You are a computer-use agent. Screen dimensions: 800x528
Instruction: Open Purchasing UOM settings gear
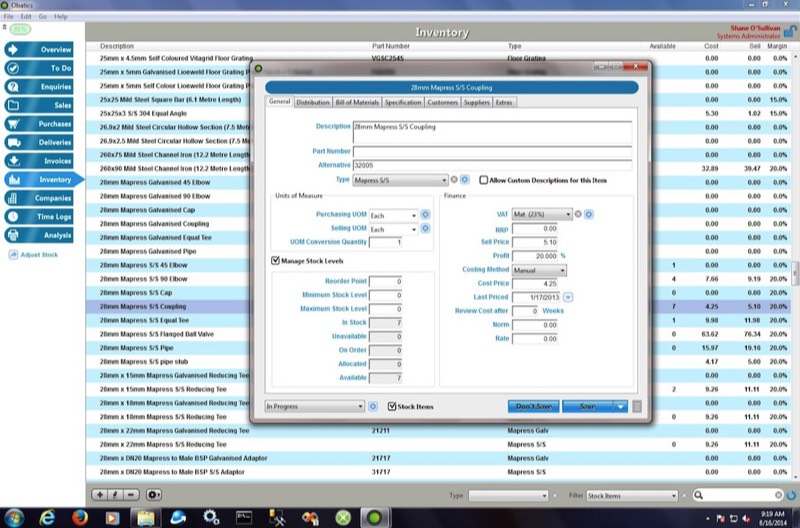425,215
